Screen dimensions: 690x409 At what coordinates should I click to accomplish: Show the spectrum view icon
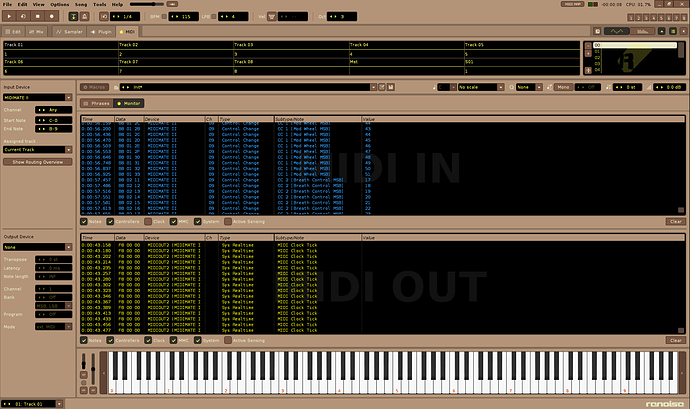point(642,31)
